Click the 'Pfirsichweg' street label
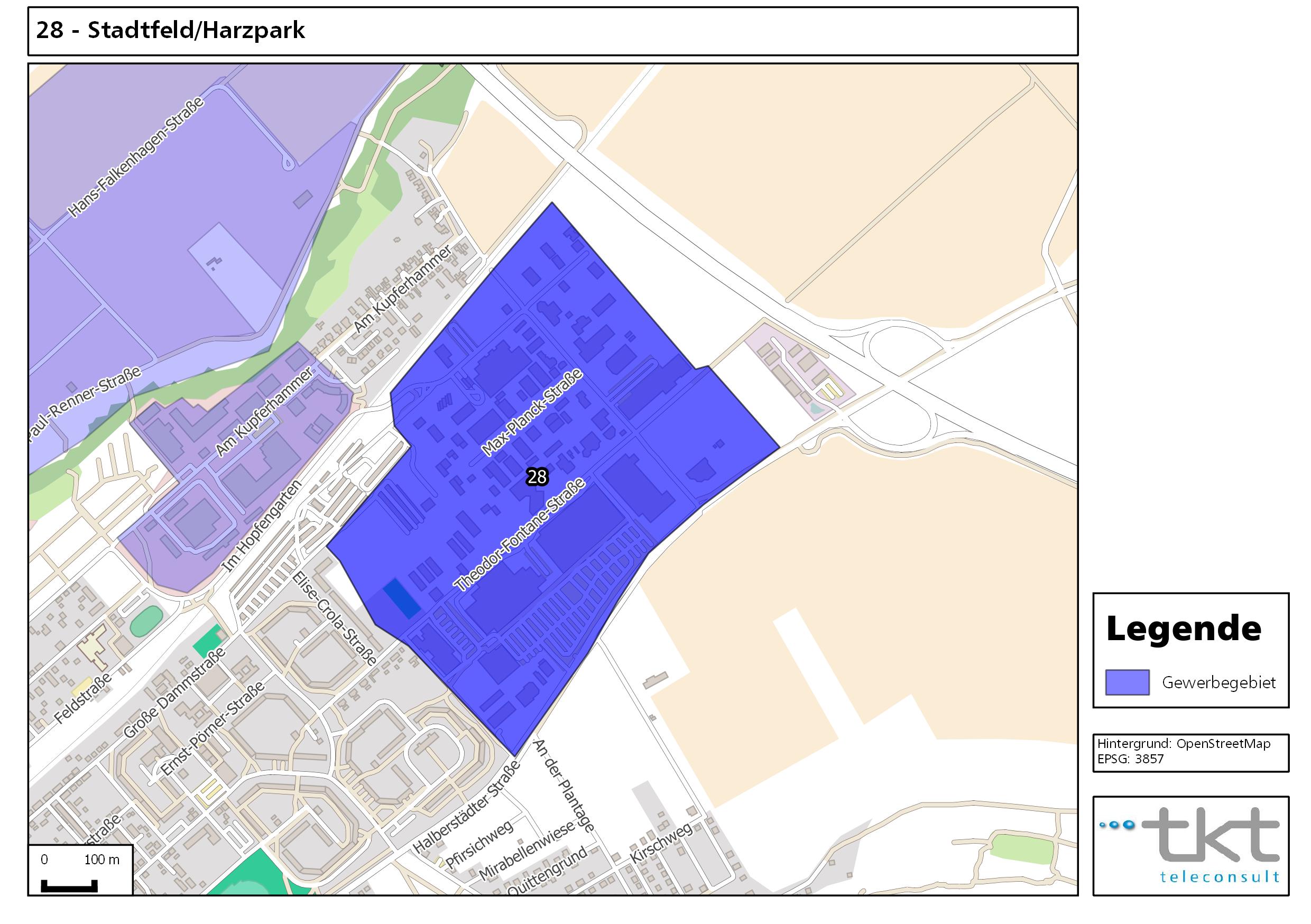This screenshot has width=1311, height=924. (479, 845)
